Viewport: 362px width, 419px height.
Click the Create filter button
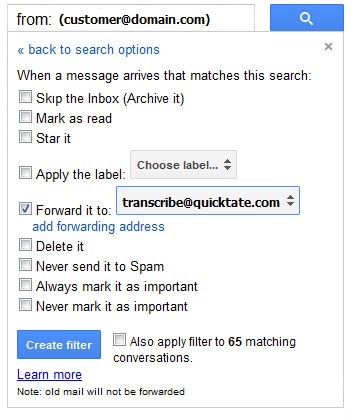59,345
